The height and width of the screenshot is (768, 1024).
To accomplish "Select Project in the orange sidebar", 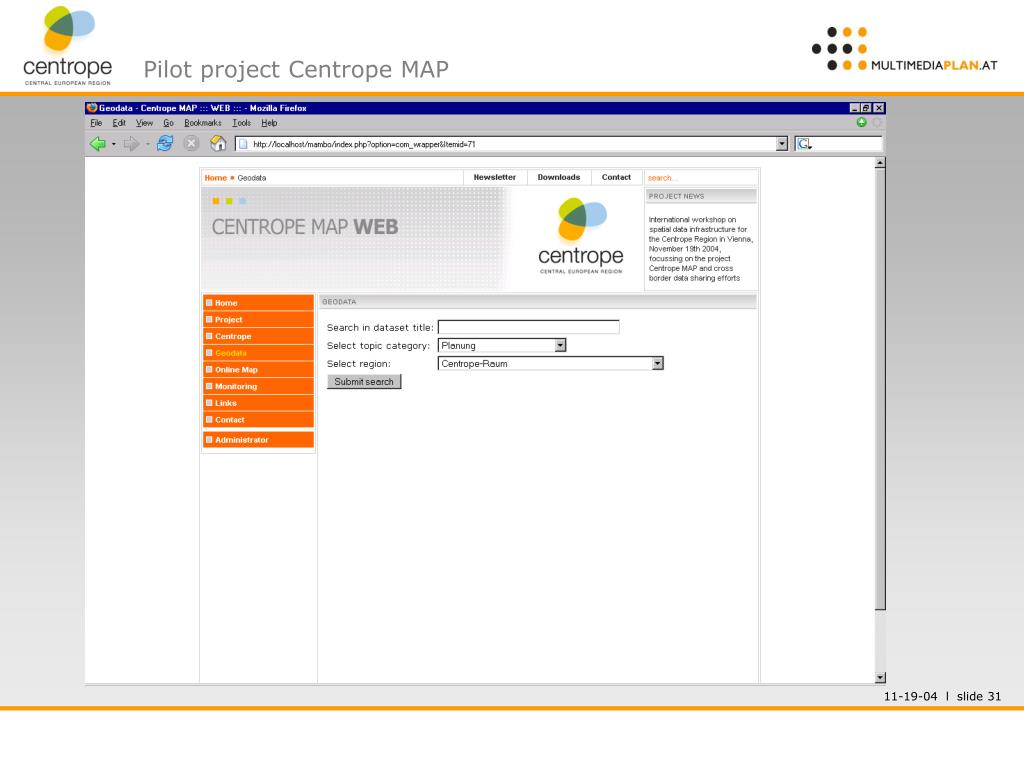I will click(258, 320).
